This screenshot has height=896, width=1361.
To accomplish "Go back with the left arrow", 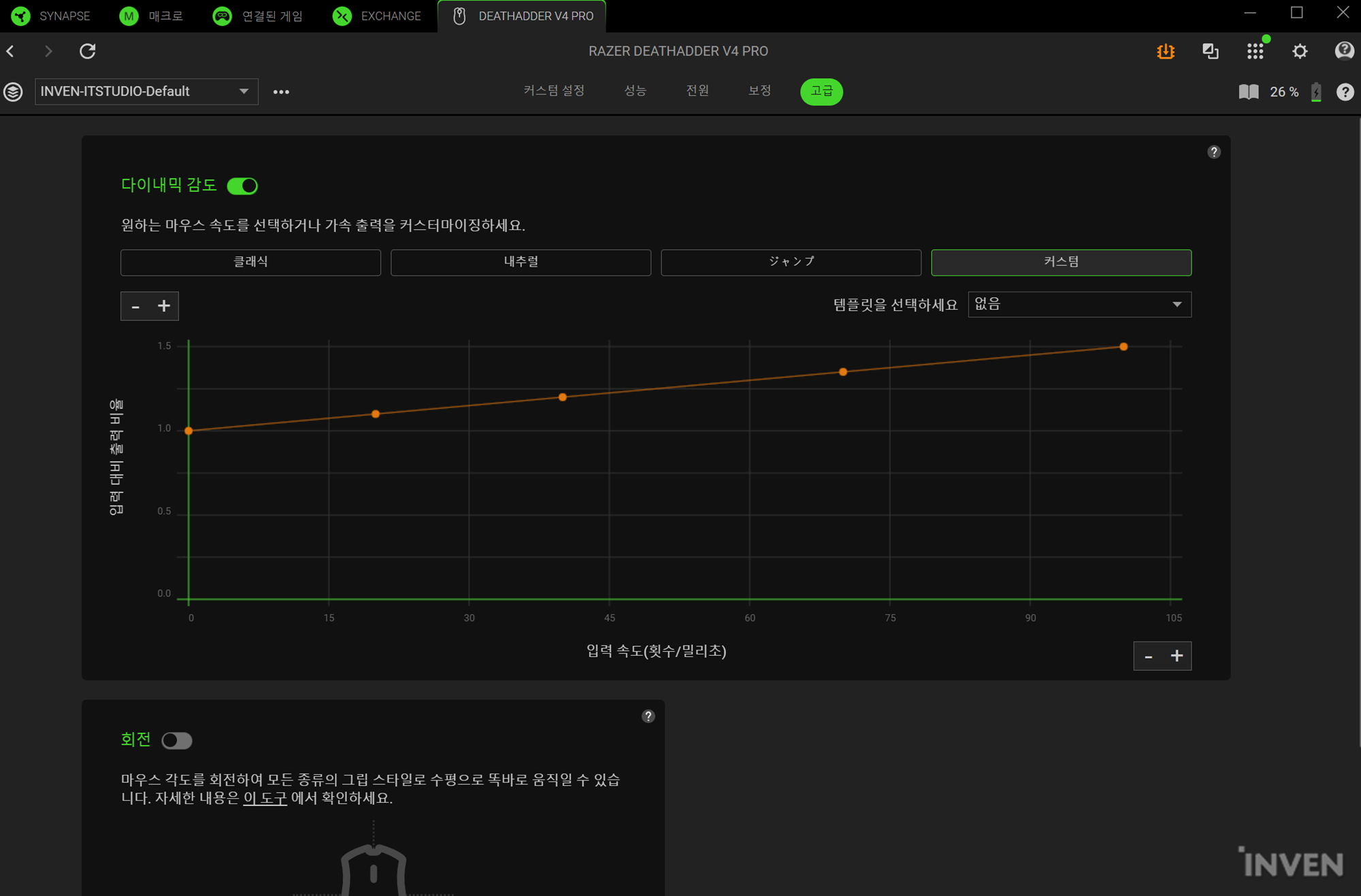I will [11, 51].
